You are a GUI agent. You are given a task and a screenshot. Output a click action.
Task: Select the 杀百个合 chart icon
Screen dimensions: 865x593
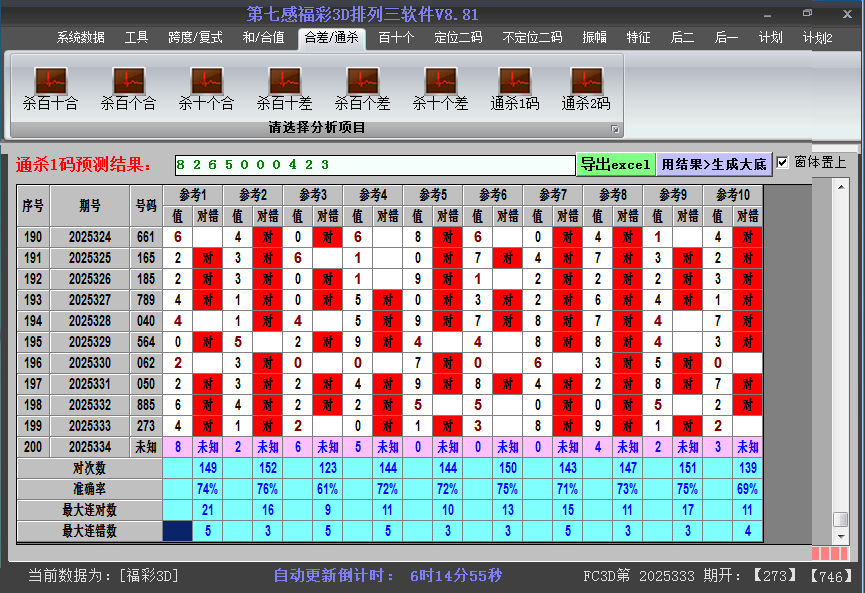point(128,82)
